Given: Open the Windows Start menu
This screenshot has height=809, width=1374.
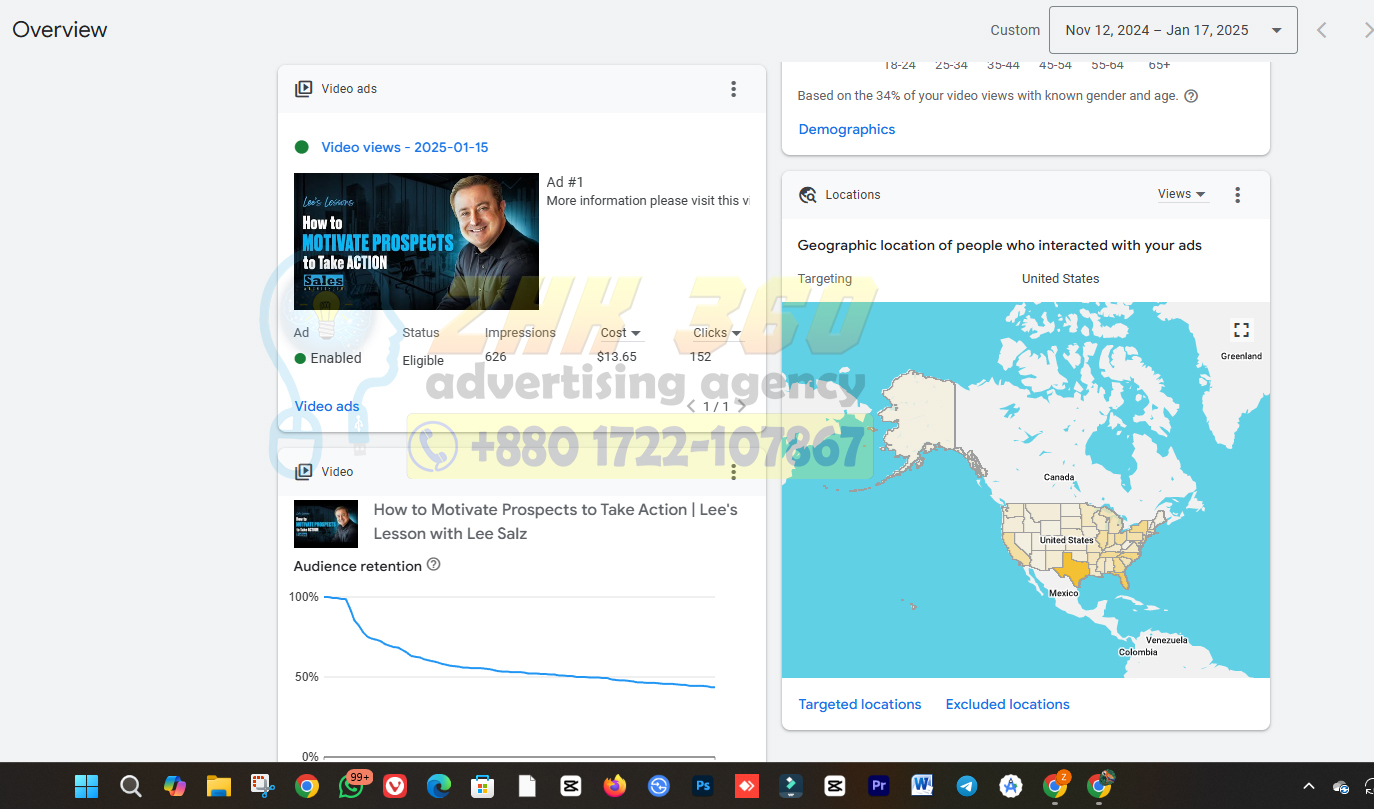Looking at the screenshot, I should (x=87, y=786).
